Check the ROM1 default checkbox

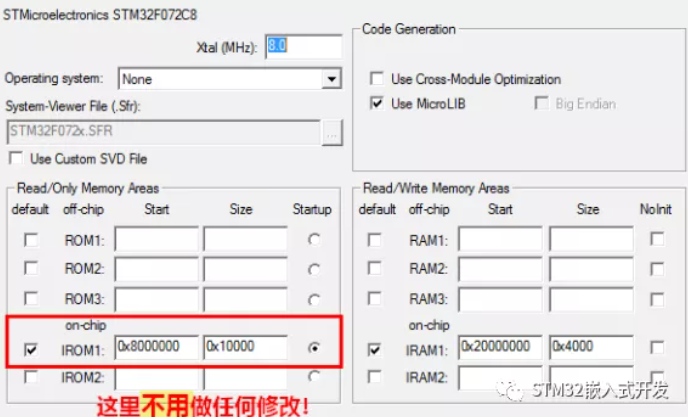coord(31,240)
